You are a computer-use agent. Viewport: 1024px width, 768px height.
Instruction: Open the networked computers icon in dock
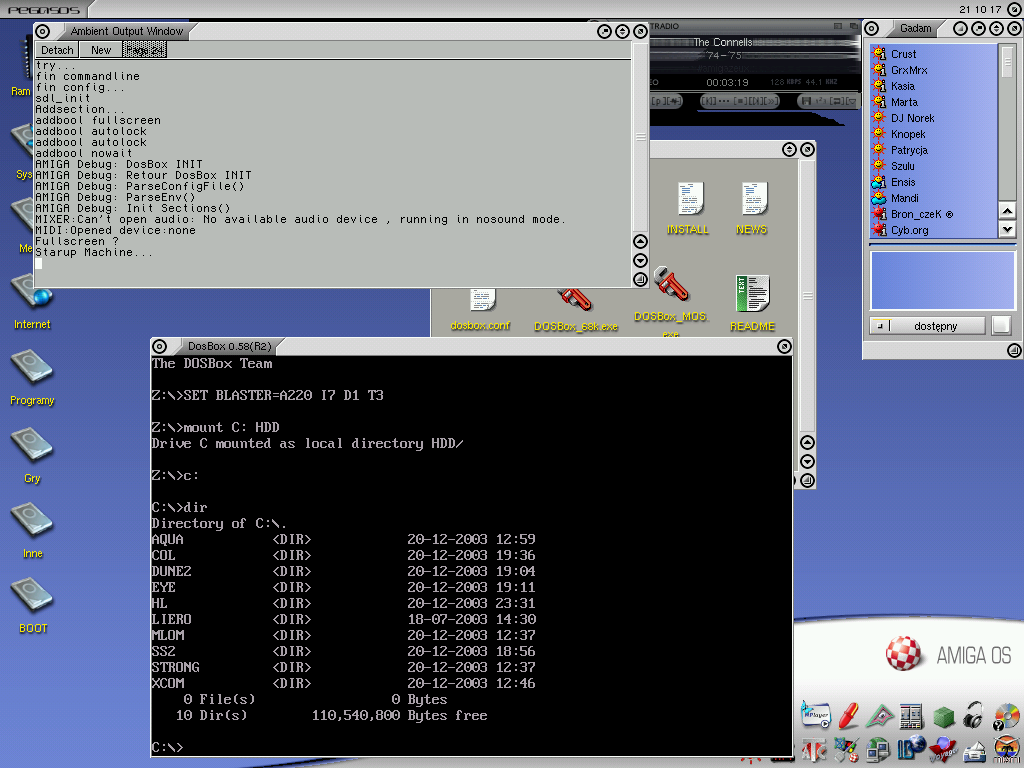(878, 750)
